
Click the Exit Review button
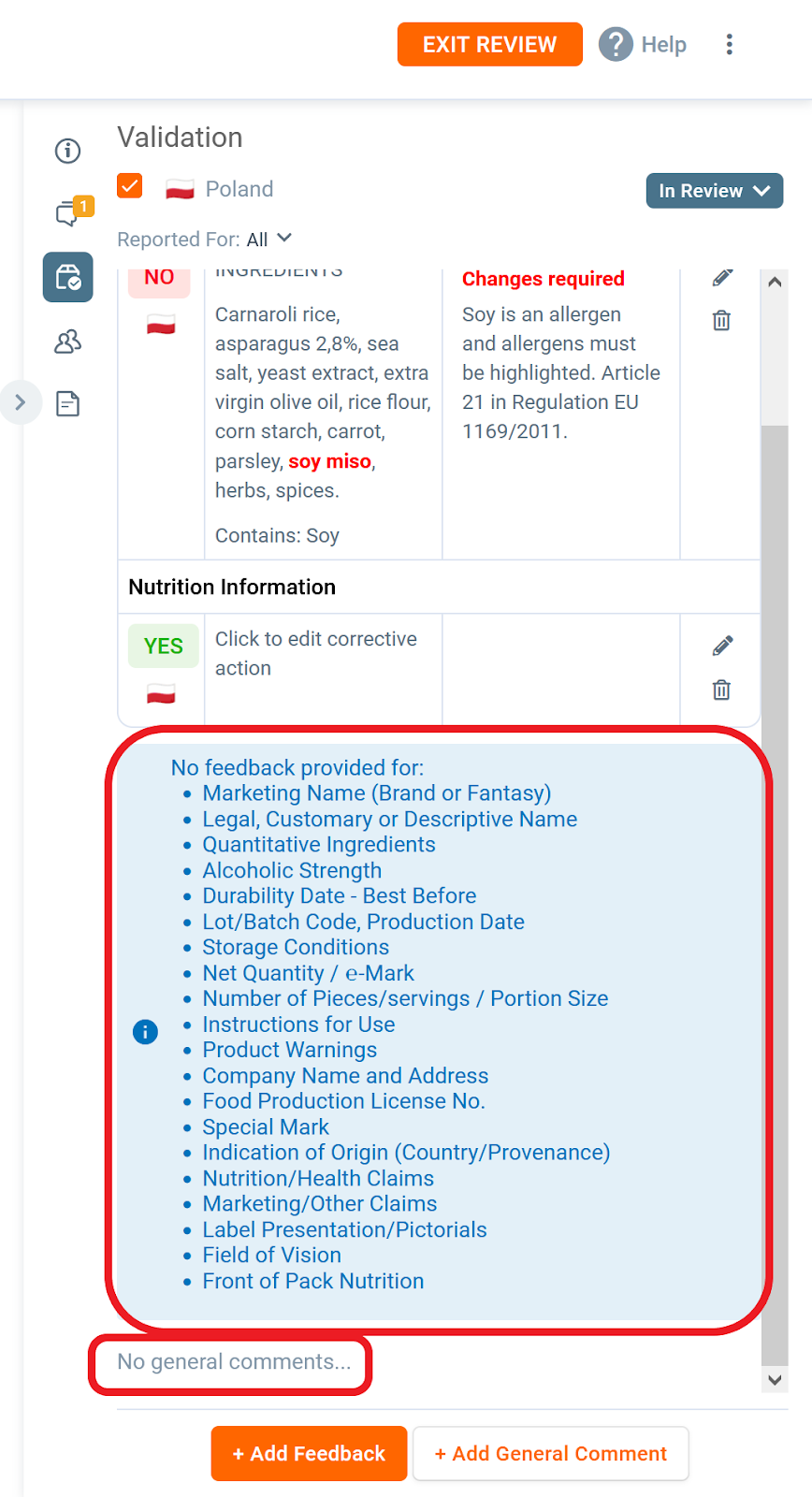click(x=490, y=44)
